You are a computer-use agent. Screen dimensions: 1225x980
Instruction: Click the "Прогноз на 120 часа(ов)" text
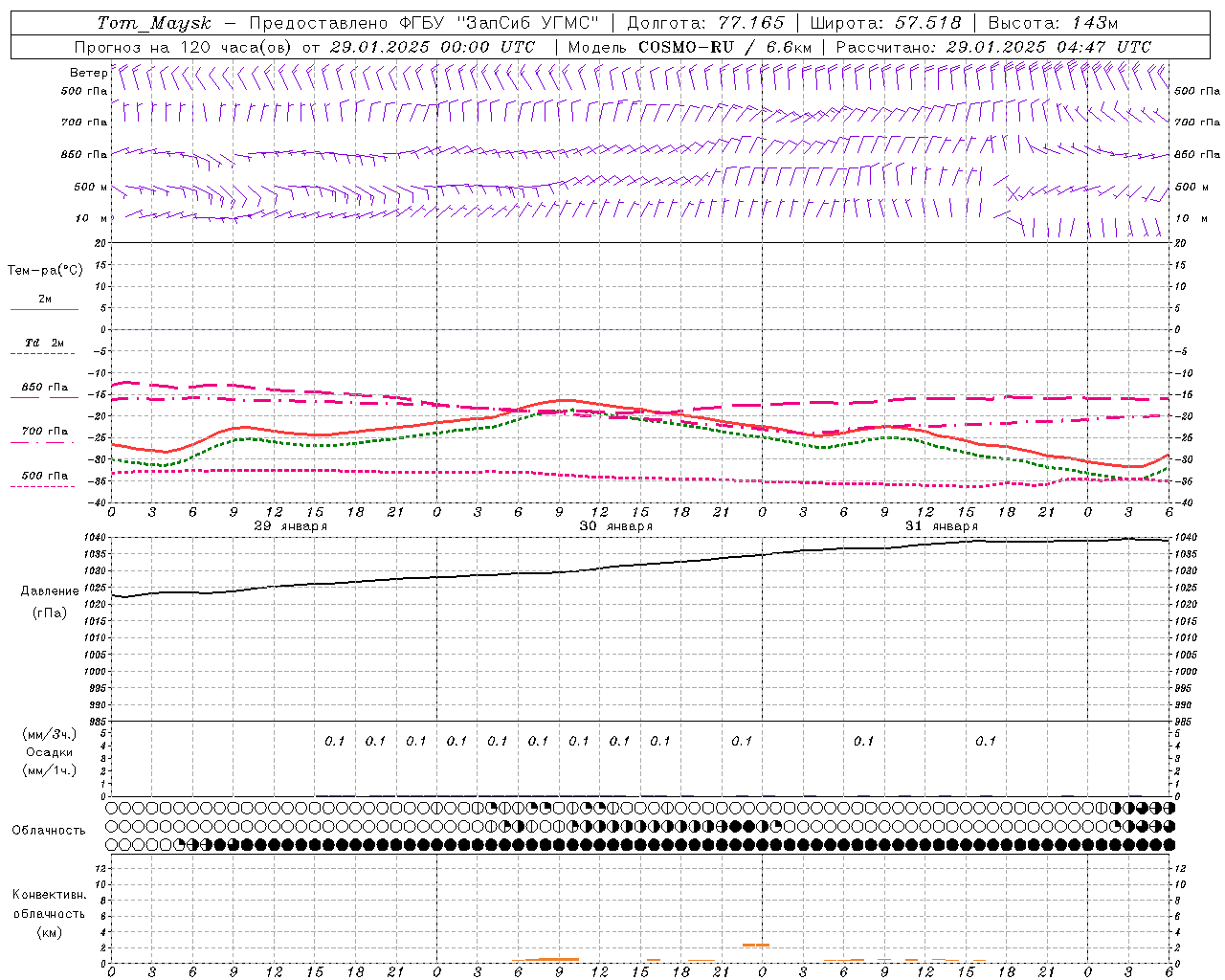tap(185, 47)
